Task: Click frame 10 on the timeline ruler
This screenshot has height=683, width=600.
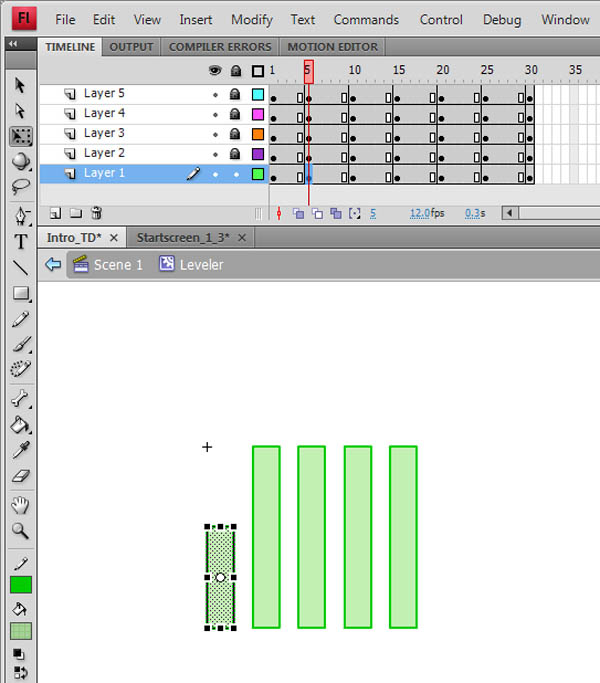Action: (x=354, y=70)
